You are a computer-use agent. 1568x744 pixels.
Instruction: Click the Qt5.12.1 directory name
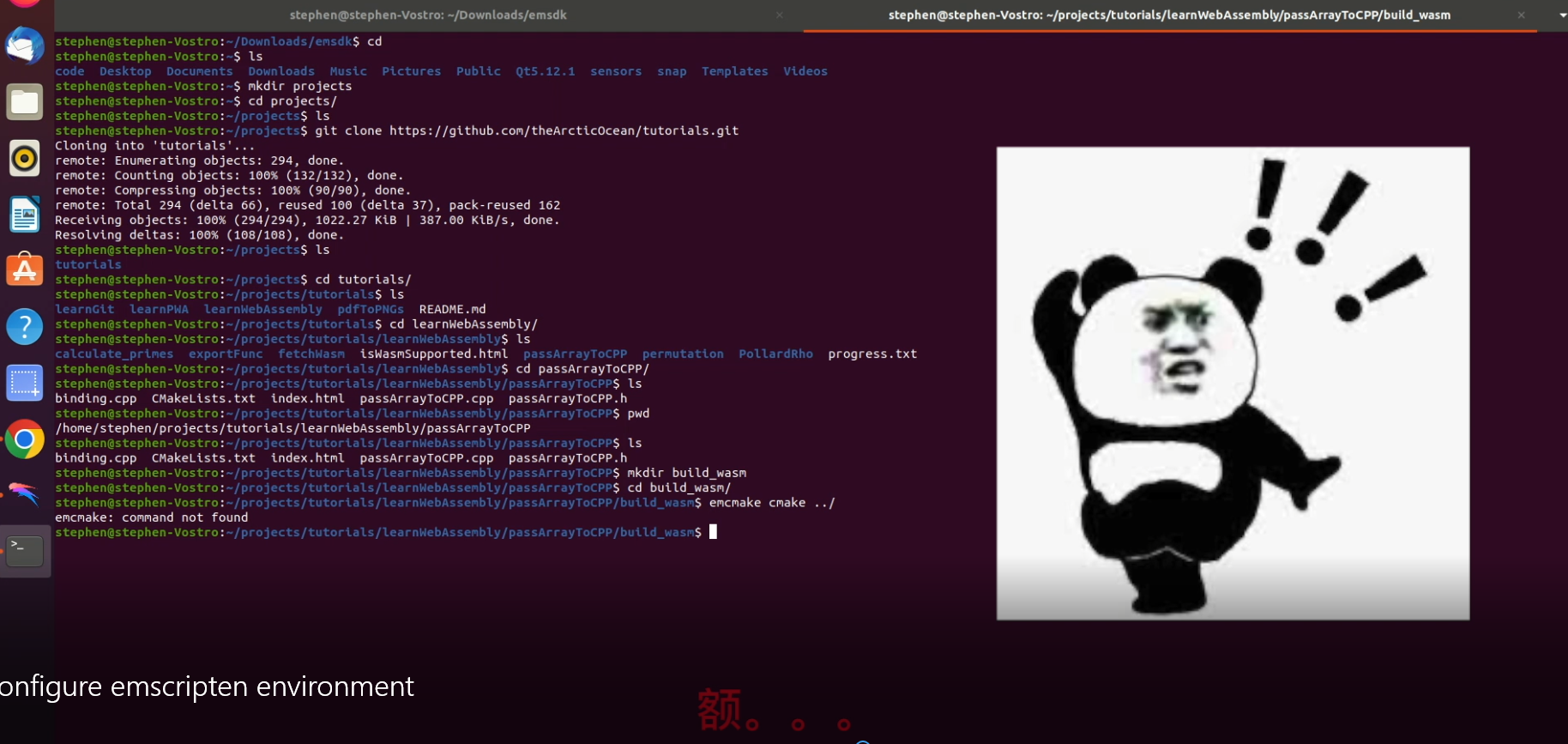(x=546, y=71)
